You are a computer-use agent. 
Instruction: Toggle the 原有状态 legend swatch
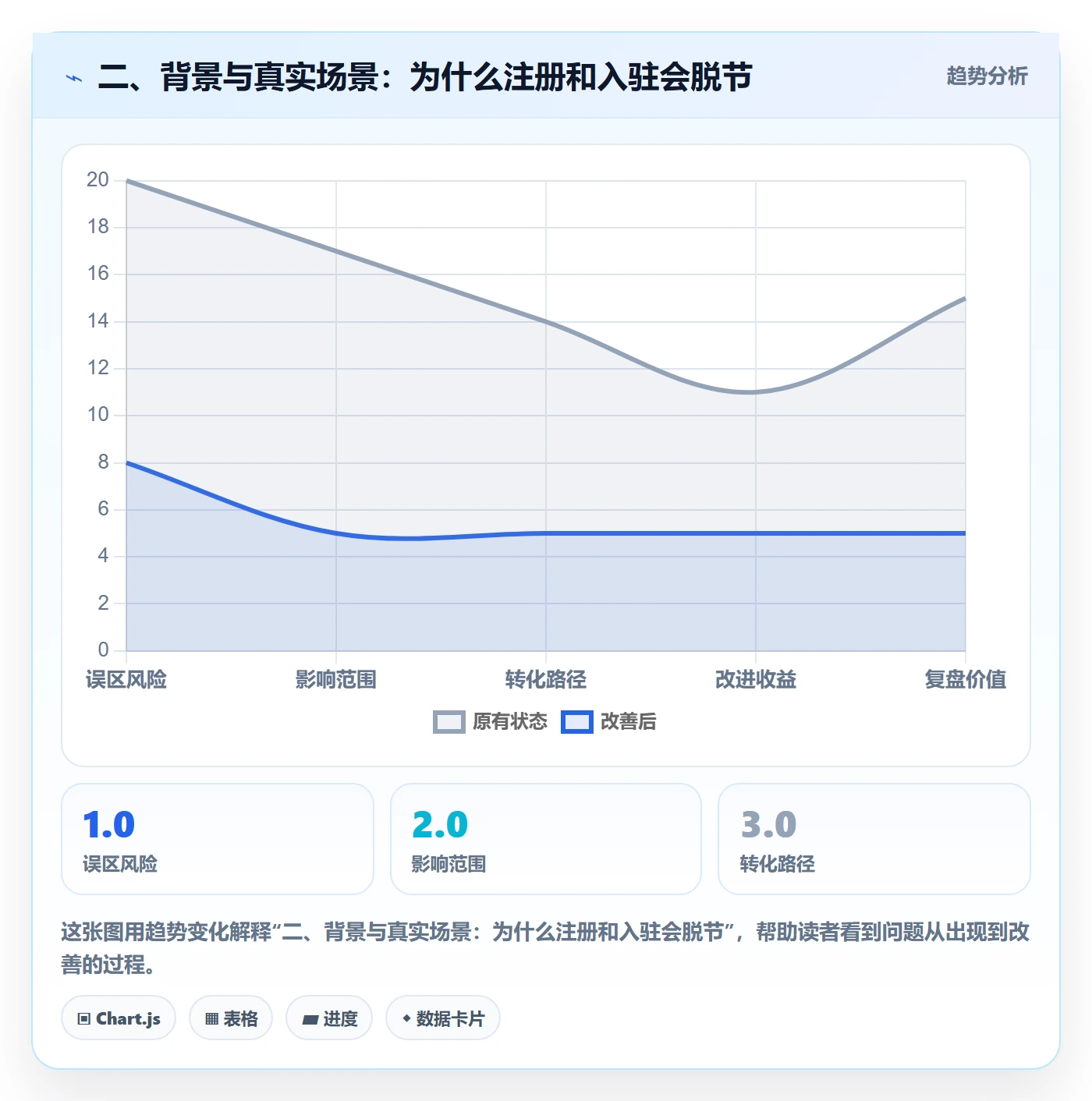[448, 722]
